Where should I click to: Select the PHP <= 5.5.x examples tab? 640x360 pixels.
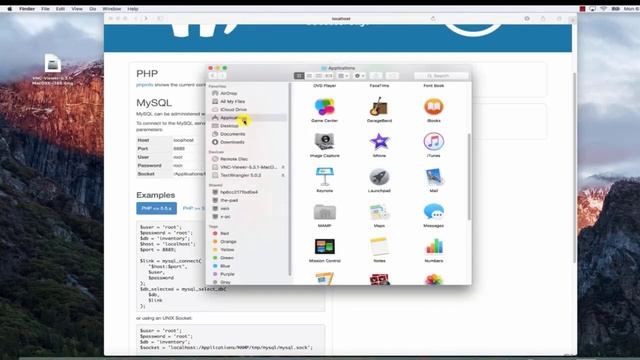(x=156, y=208)
